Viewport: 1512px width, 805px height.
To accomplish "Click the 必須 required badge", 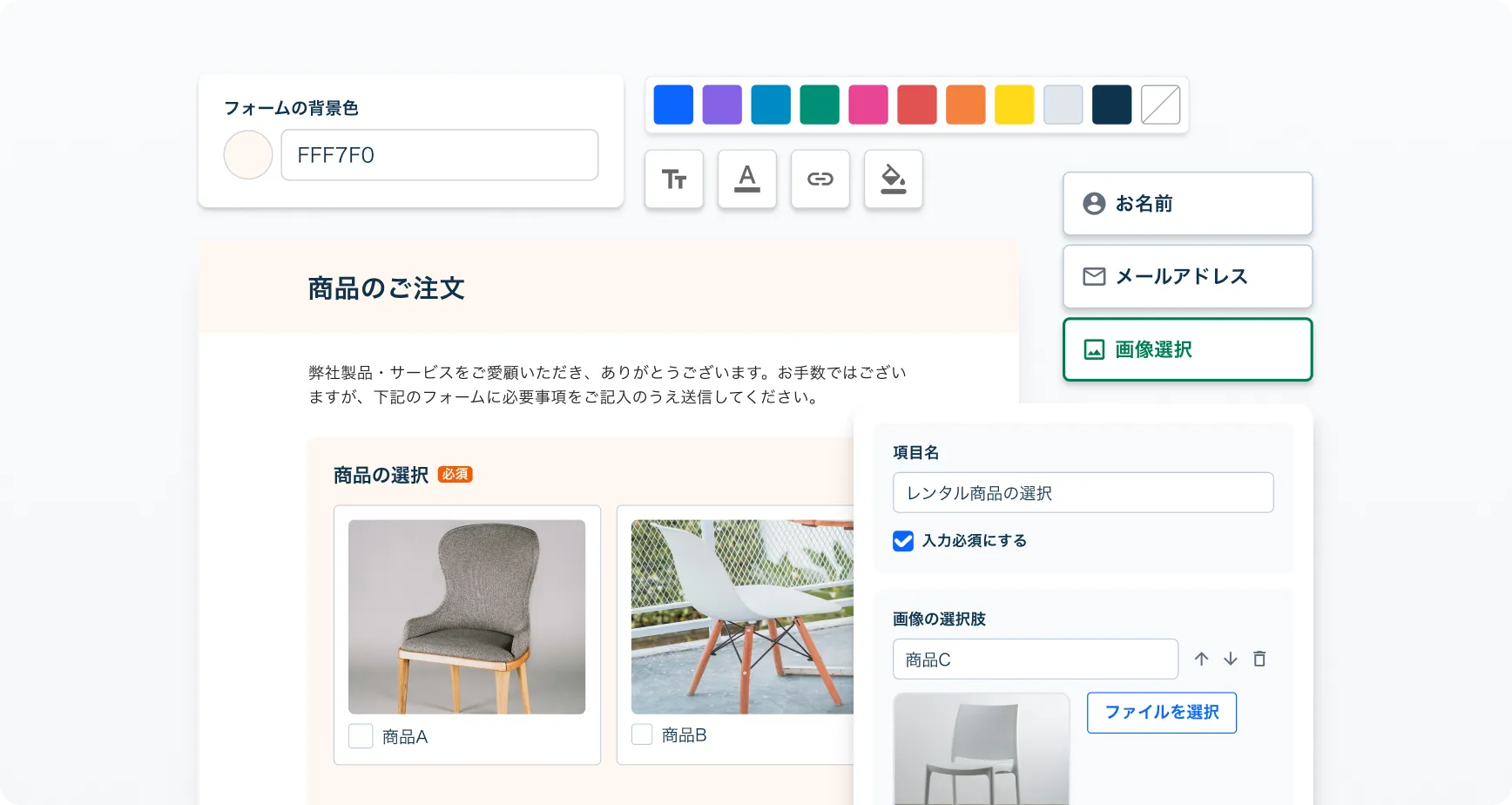I will [455, 475].
